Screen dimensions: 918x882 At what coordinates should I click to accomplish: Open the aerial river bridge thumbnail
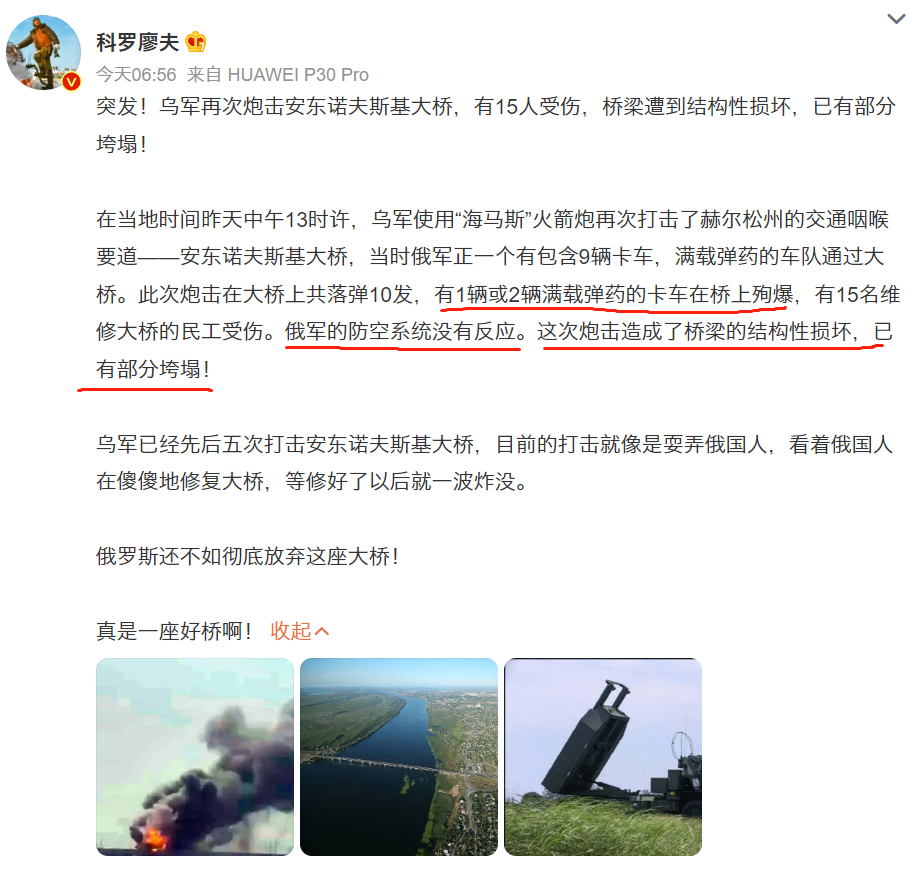399,757
